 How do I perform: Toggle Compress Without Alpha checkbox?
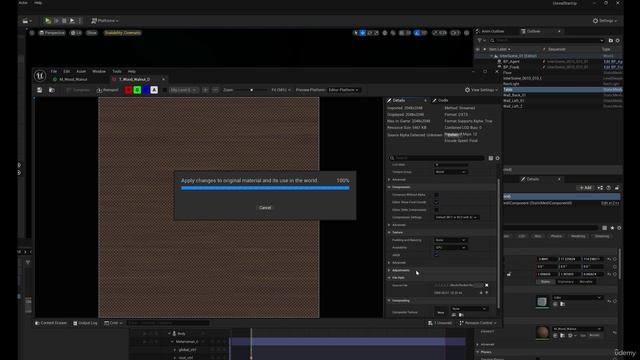click(436, 195)
